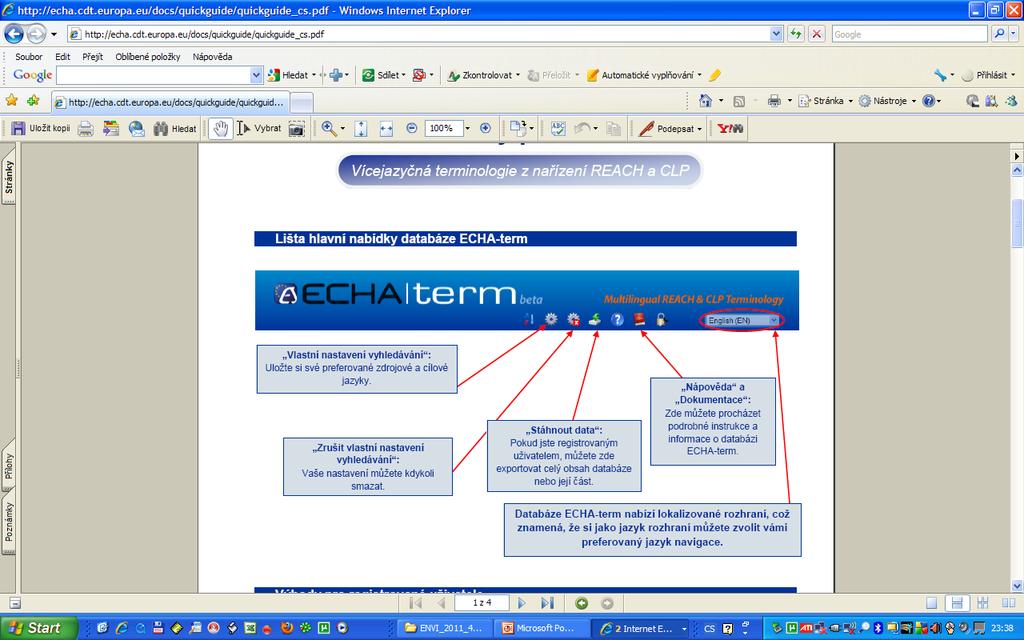
Task: Open the Oblíbené položky menu
Action: pyautogui.click(x=148, y=57)
